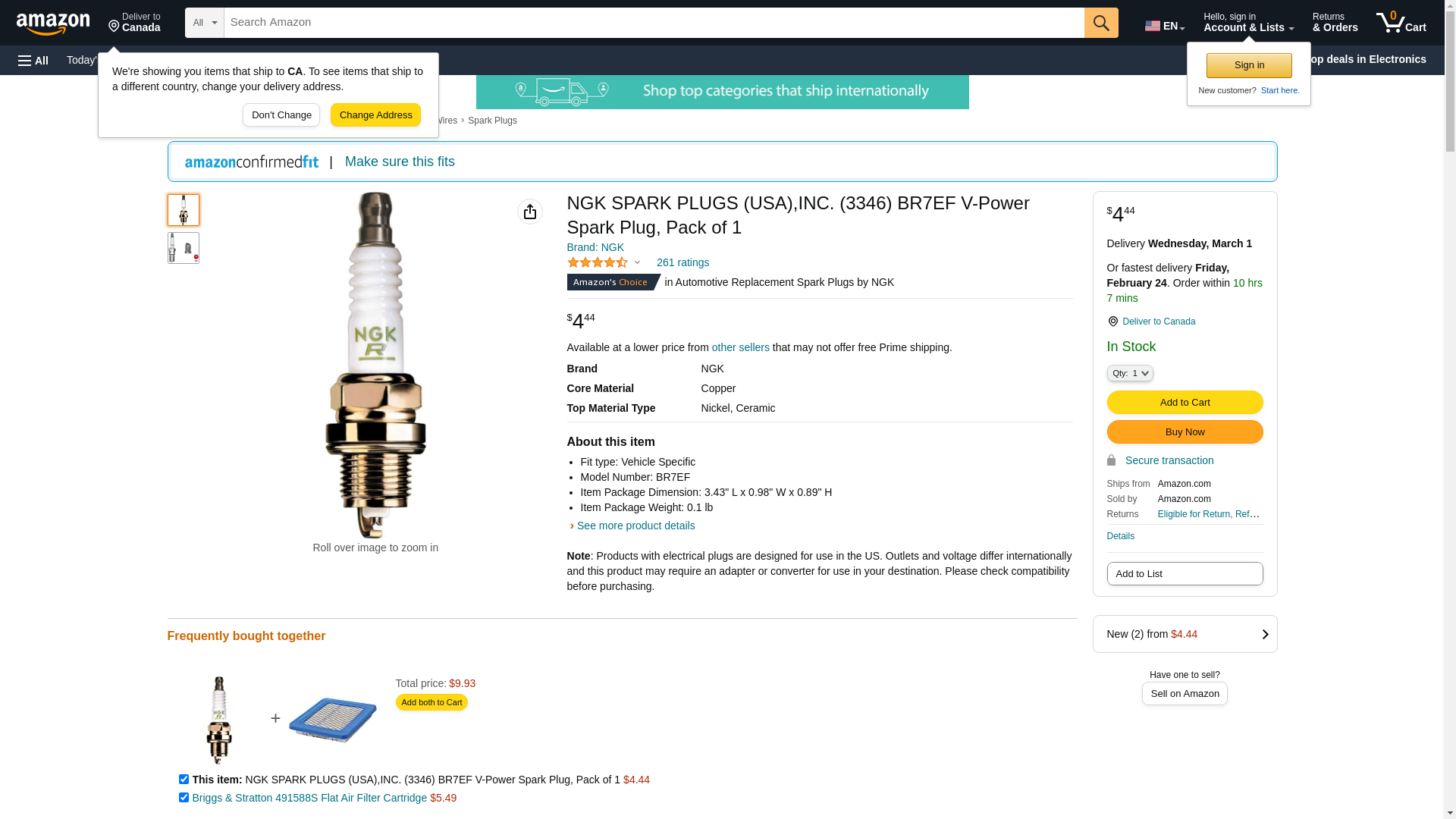Click the Add to Cart button

(1185, 402)
